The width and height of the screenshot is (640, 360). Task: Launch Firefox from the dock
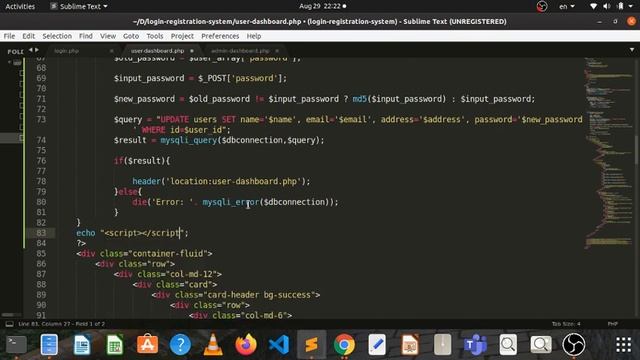[x=246, y=345]
